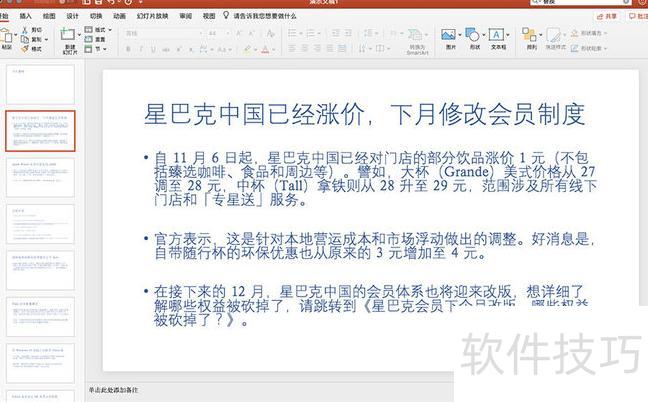Open the 绘图 (Draw) ribbon tab
Screen dimensions: 648x402
coord(49,16)
